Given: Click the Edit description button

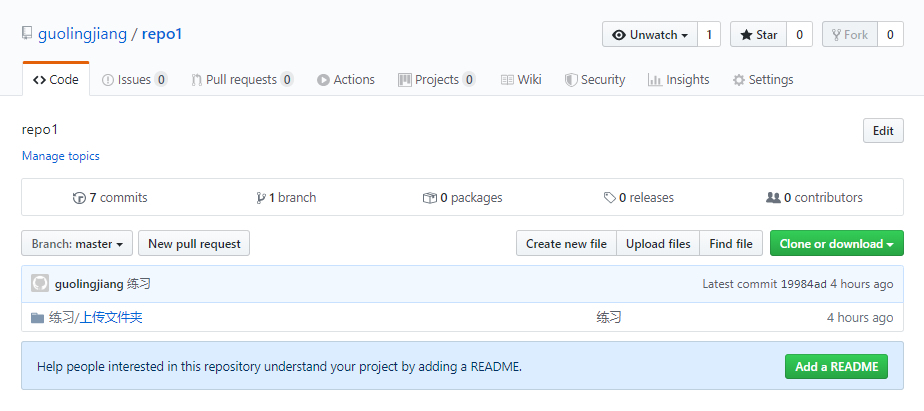Looking at the screenshot, I should point(883,131).
